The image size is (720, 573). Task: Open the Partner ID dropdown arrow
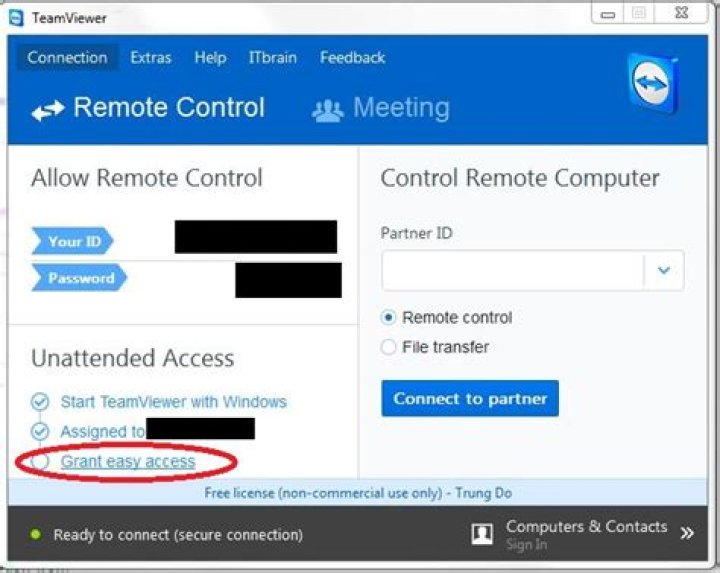(664, 270)
